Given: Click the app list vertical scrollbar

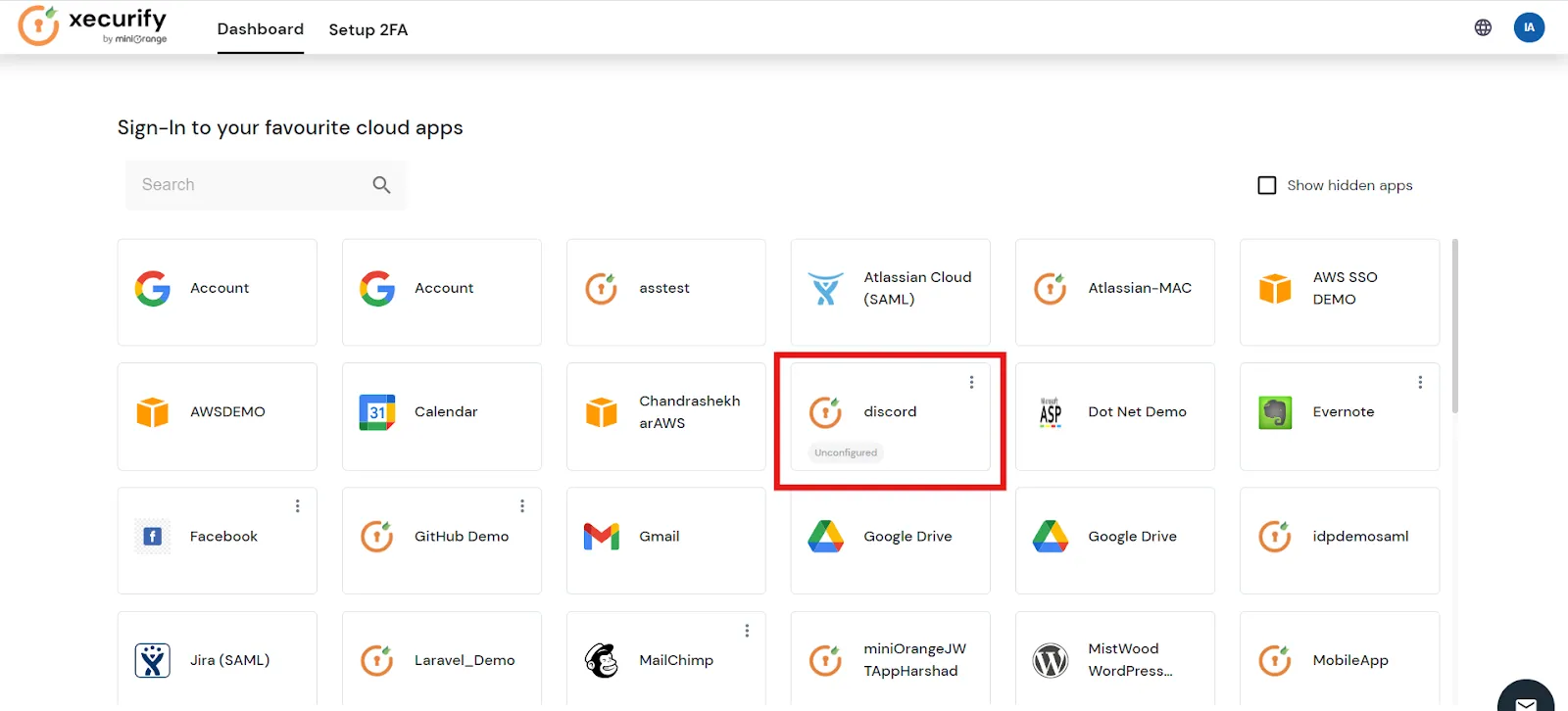Looking at the screenshot, I should pyautogui.click(x=1455, y=326).
